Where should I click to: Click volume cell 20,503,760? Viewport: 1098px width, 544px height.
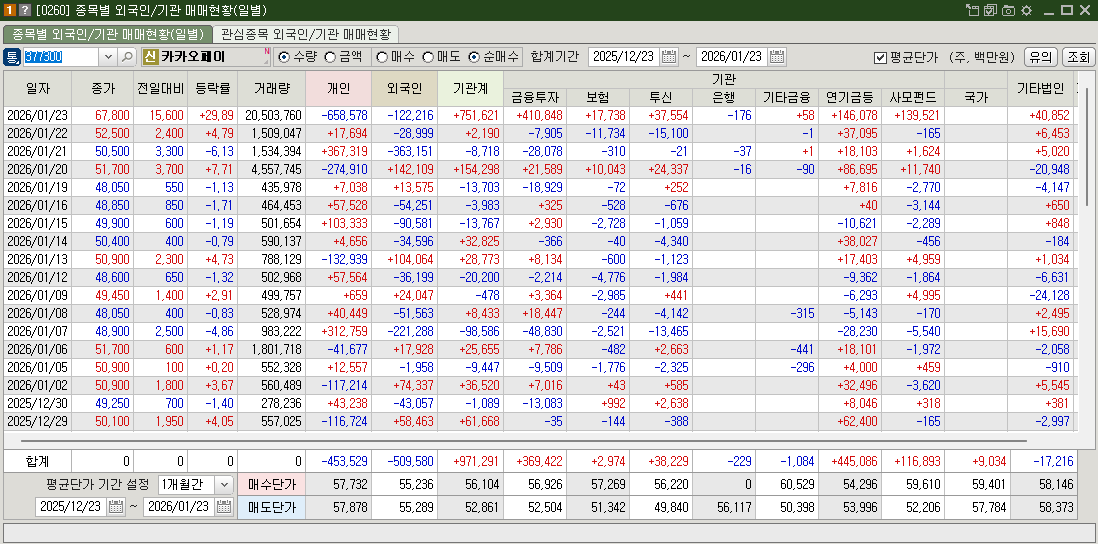tap(272, 116)
